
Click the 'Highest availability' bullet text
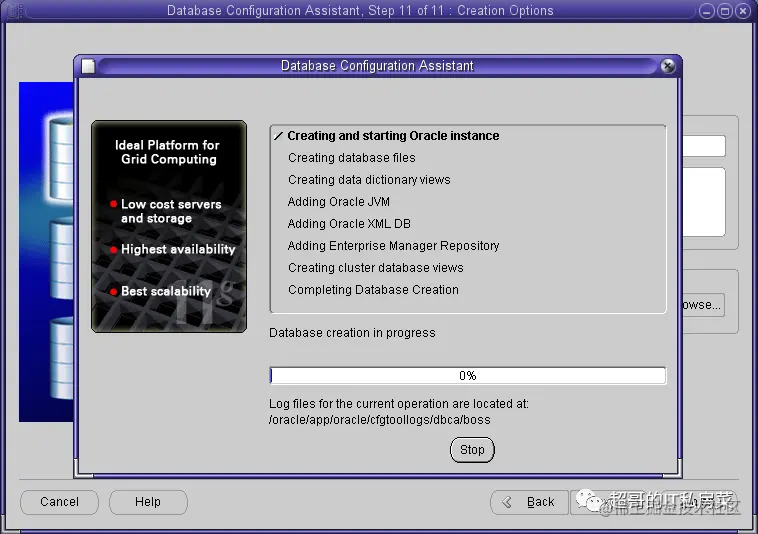coord(178,249)
